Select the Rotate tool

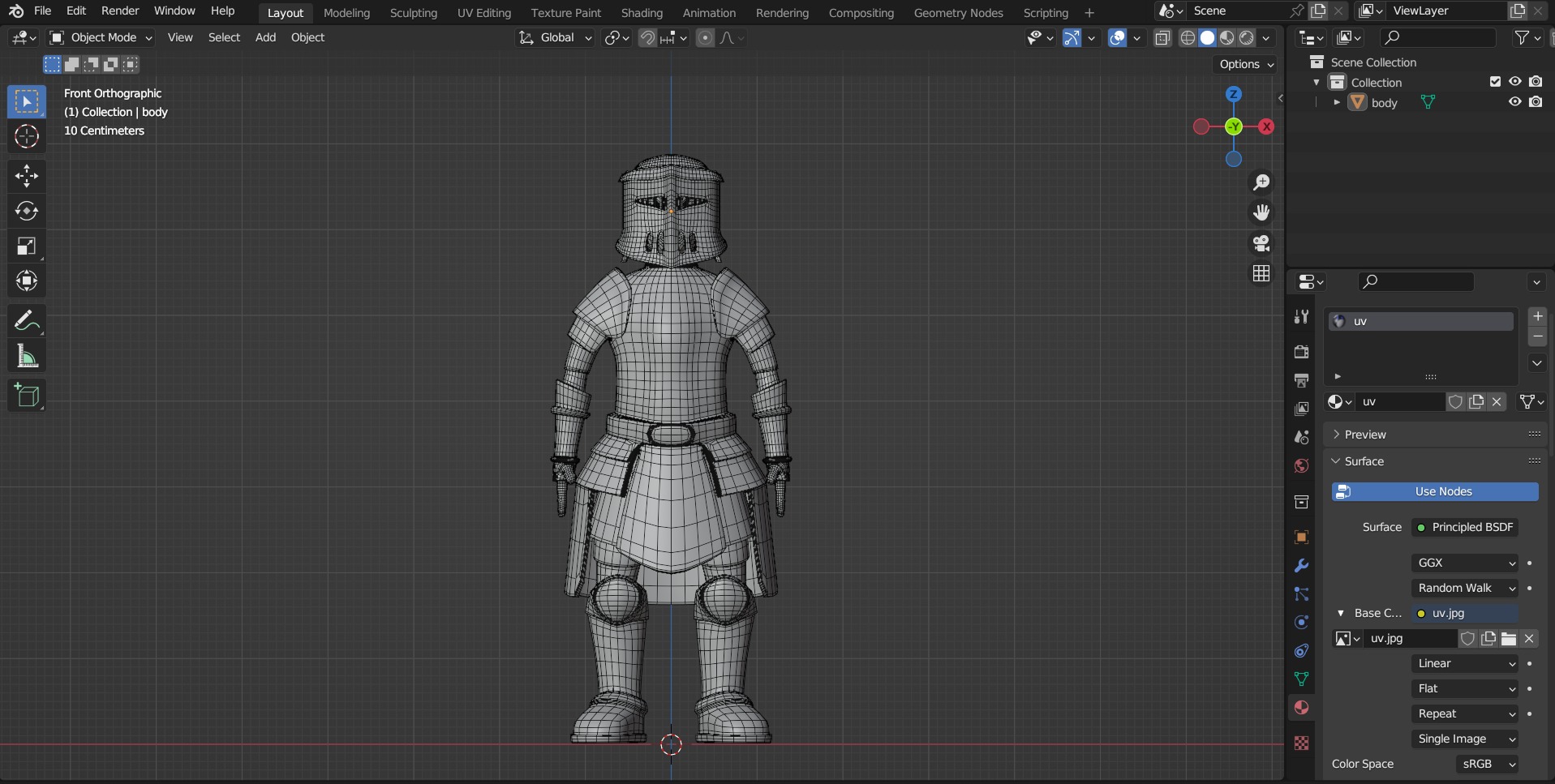[x=27, y=211]
